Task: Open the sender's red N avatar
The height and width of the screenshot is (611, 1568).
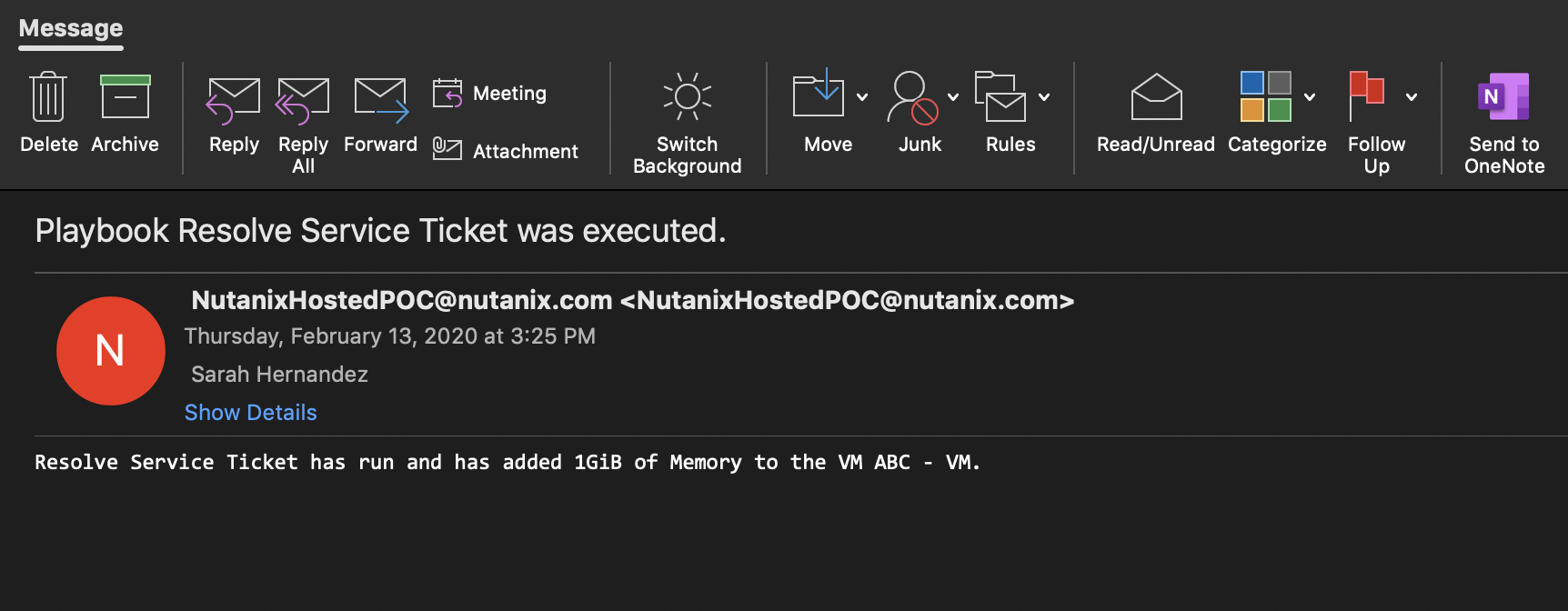Action: [111, 351]
